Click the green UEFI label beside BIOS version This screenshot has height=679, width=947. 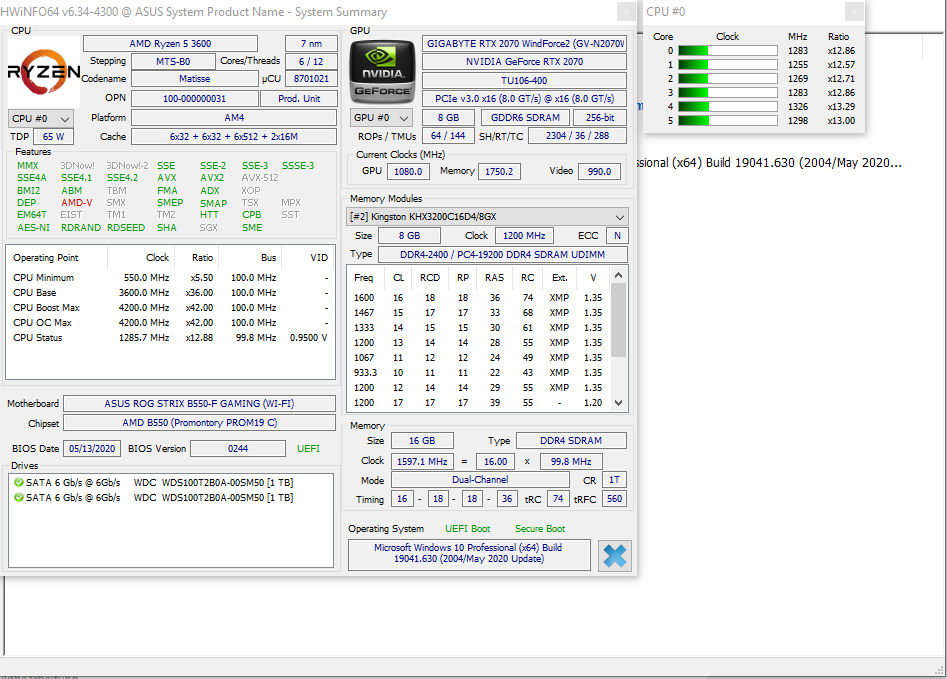tap(308, 449)
